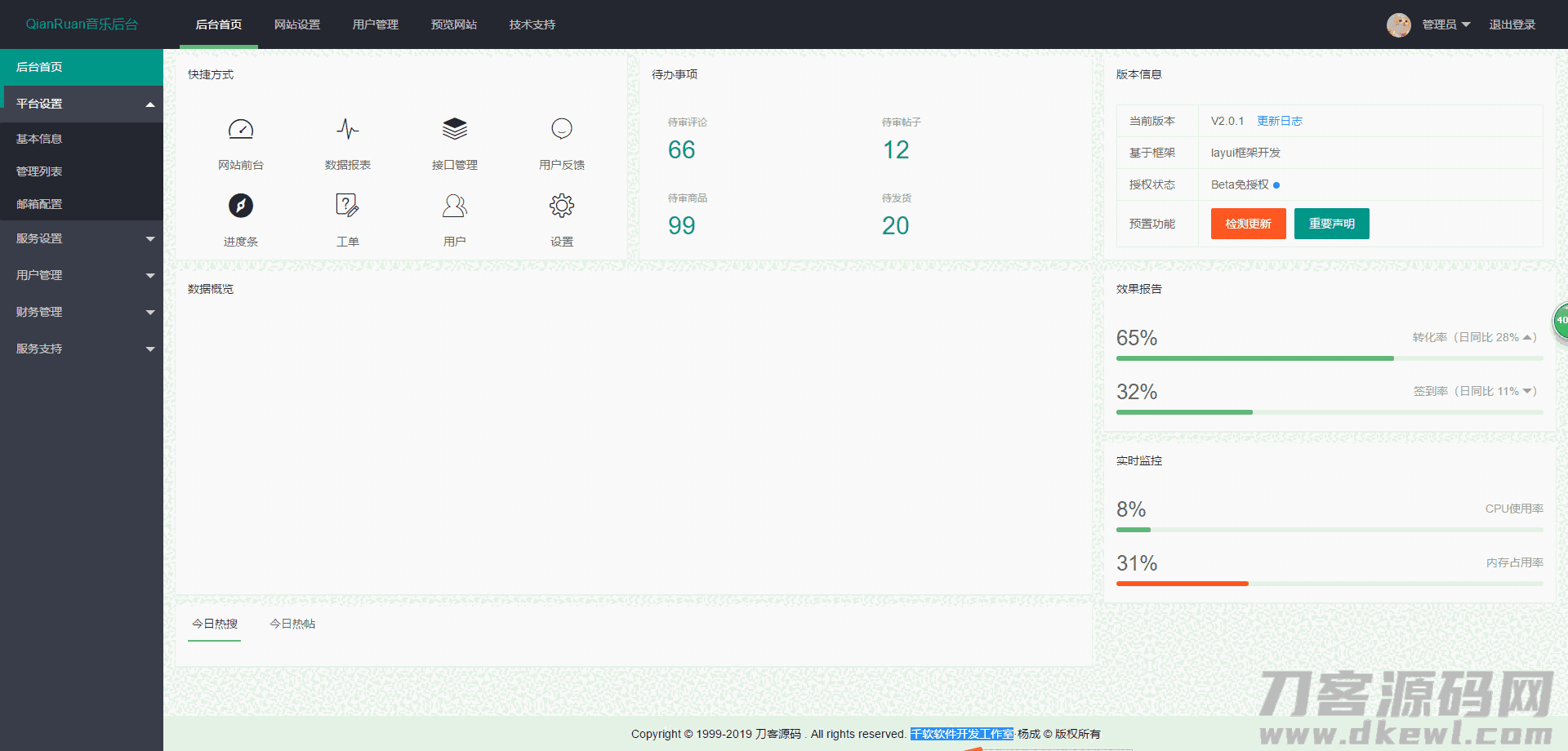Viewport: 1568px width, 751px height.
Task: Collapse the 平台设置 sidebar section
Action: tap(82, 104)
